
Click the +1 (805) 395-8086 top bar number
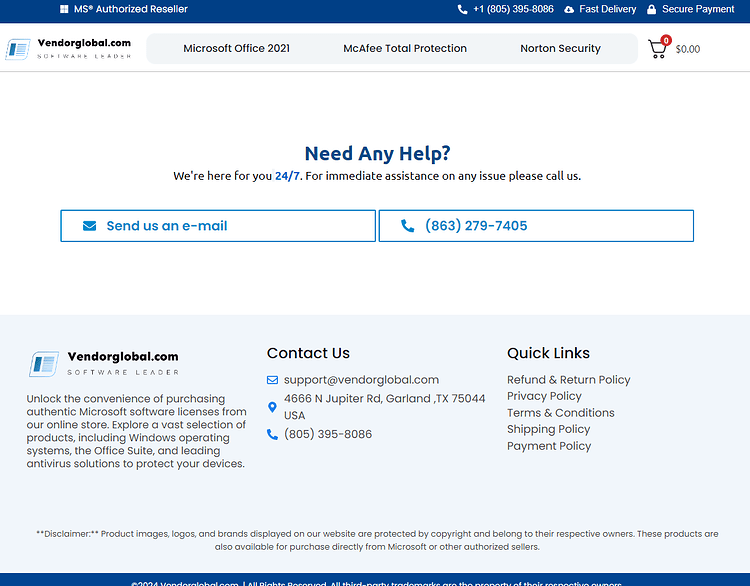pyautogui.click(x=513, y=9)
